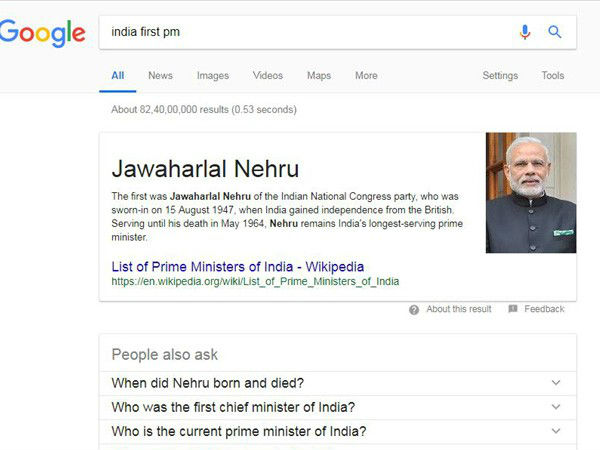Image resolution: width=600 pixels, height=450 pixels.
Task: Switch to the Videos tab
Action: tap(268, 75)
